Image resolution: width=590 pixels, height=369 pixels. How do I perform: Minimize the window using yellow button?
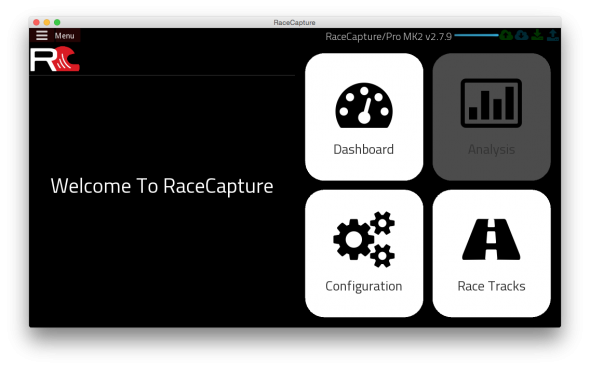(47, 22)
